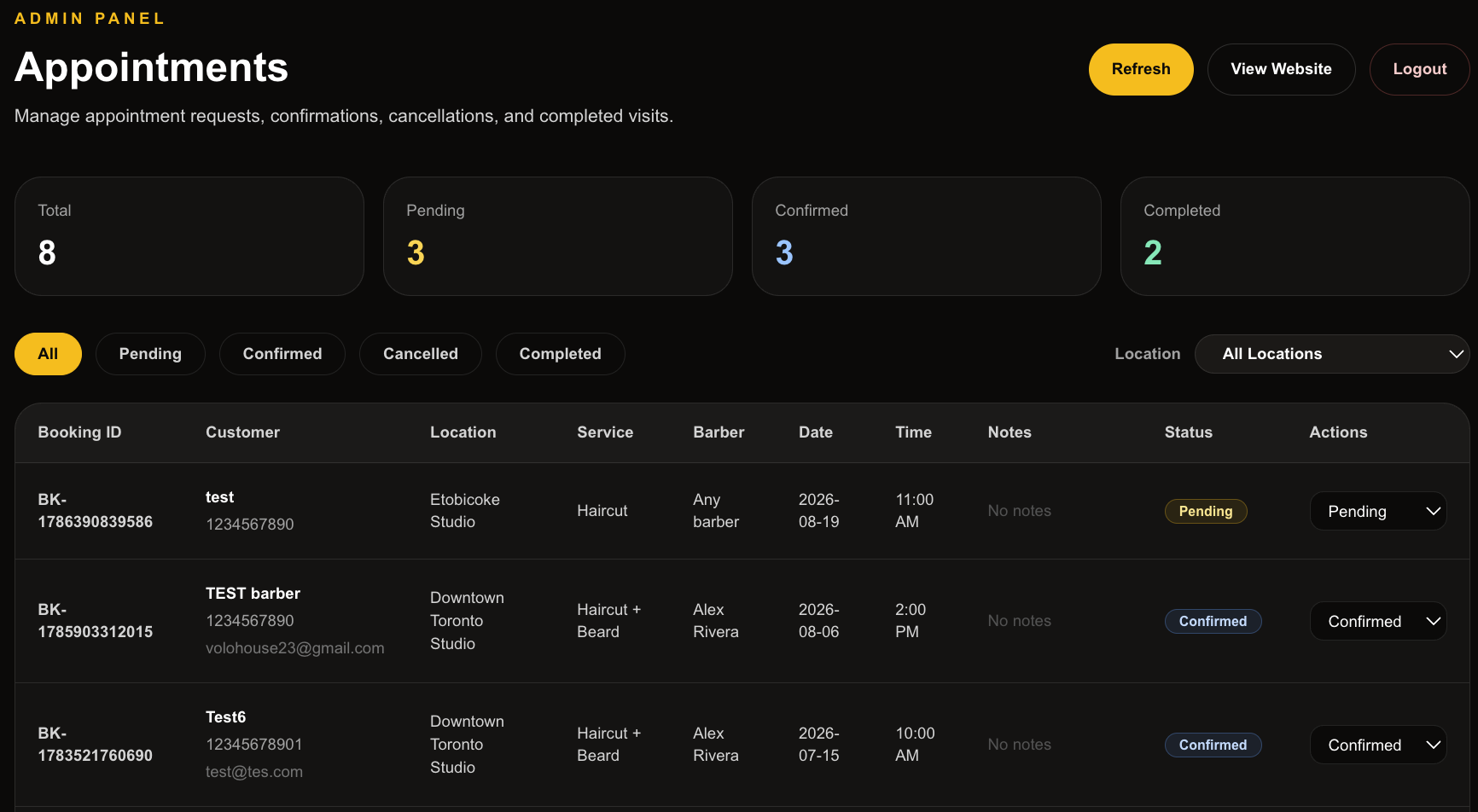Open status dropdown for Test6 row
This screenshot has width=1478, height=812.
click(1378, 745)
